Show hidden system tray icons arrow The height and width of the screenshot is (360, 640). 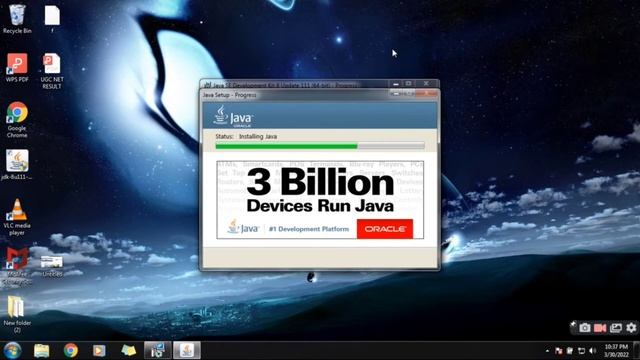(x=547, y=351)
